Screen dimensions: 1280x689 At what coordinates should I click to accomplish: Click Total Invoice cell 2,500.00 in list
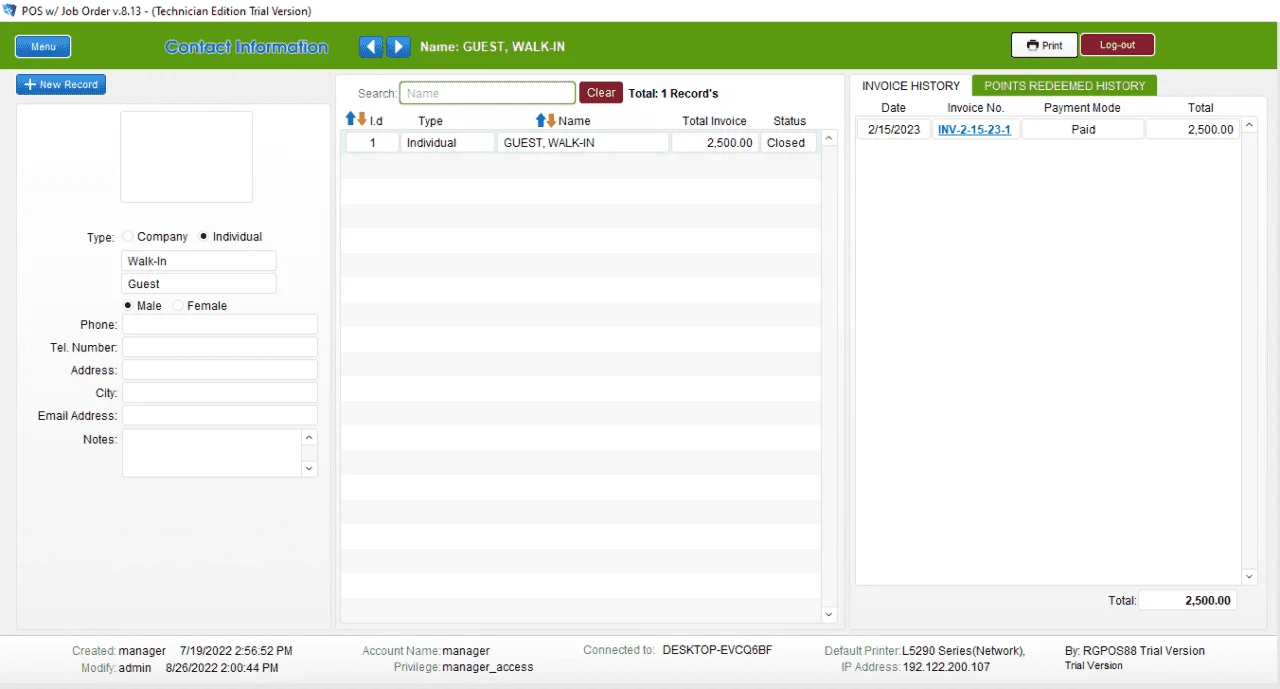[715, 143]
